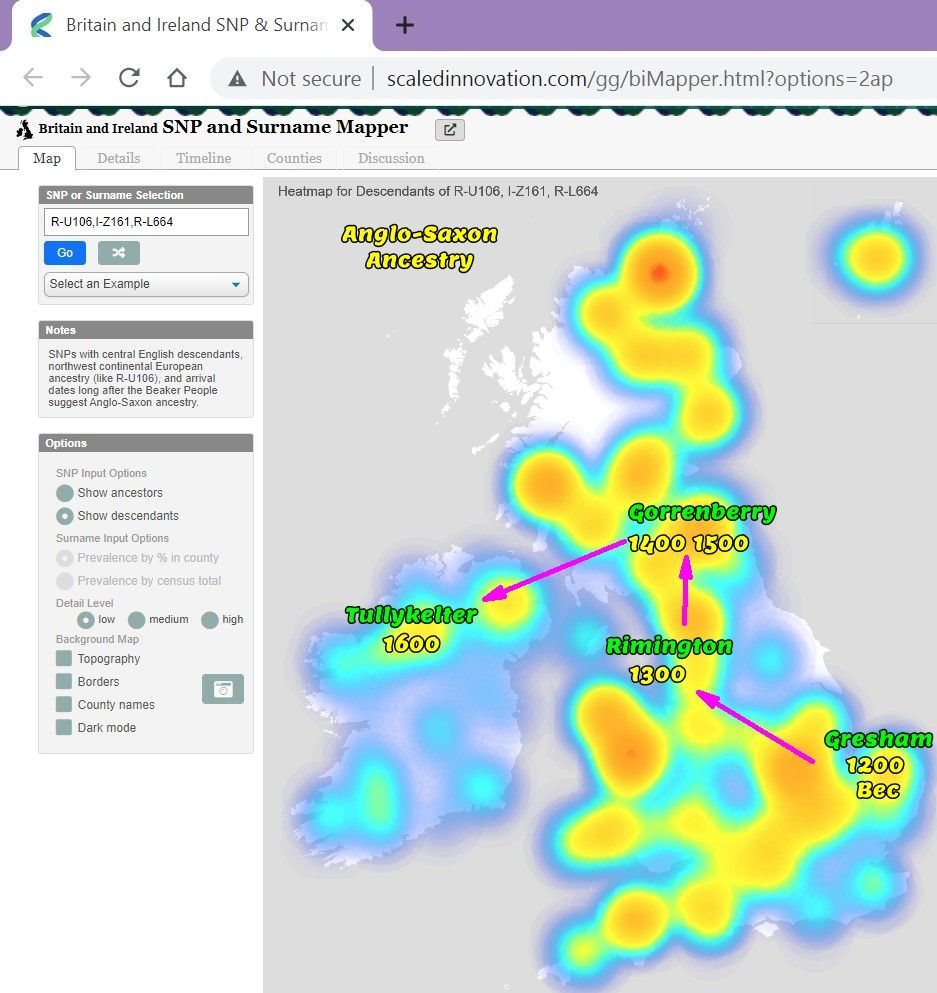
Task: Click the camera screenshot icon button
Action: click(x=223, y=689)
